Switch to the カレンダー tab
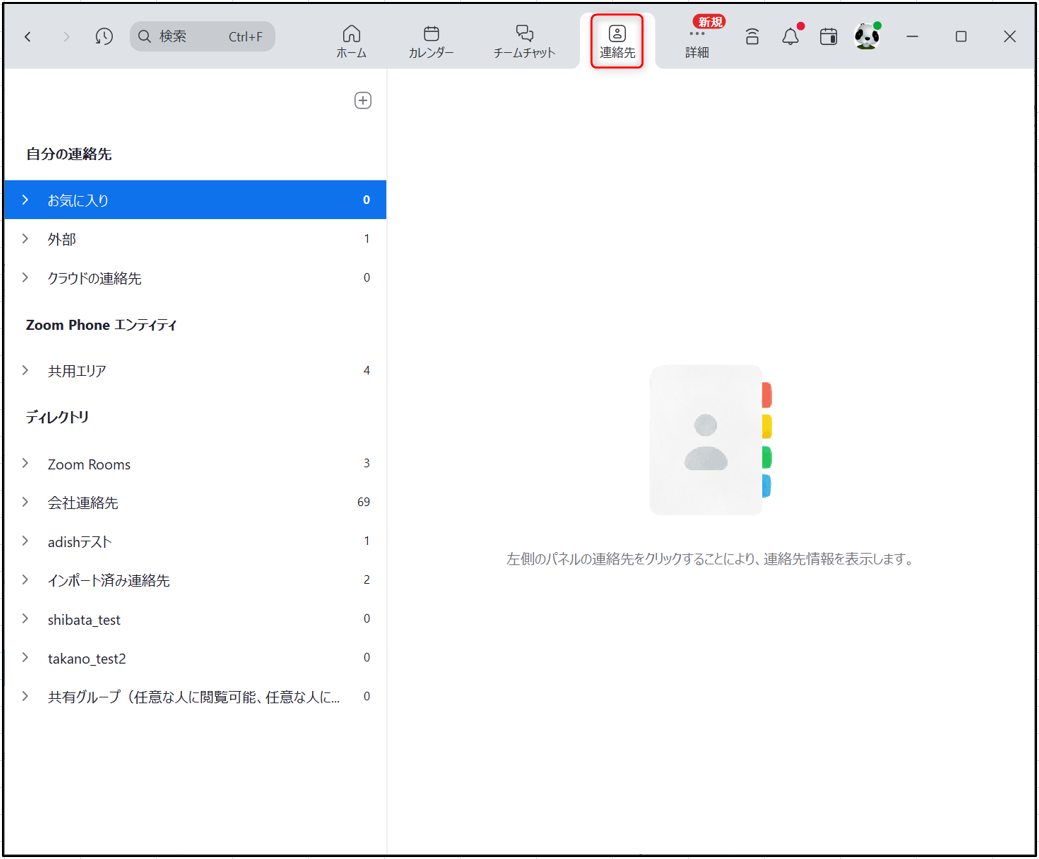This screenshot has height=859, width=1039. pos(431,41)
